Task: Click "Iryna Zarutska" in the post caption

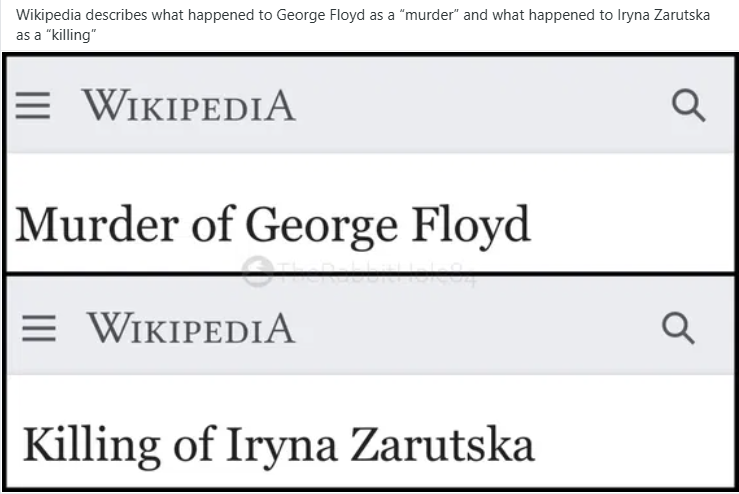Action: [x=649, y=17]
